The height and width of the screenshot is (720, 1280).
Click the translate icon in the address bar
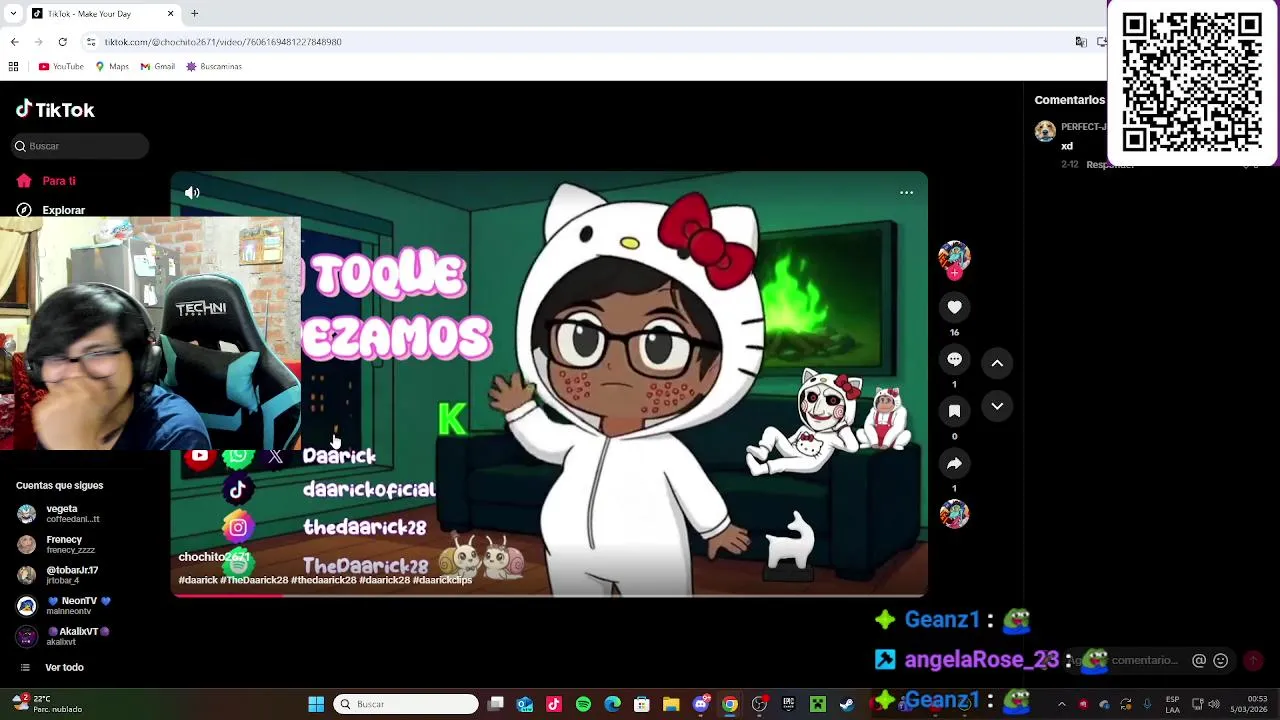pyautogui.click(x=1081, y=42)
